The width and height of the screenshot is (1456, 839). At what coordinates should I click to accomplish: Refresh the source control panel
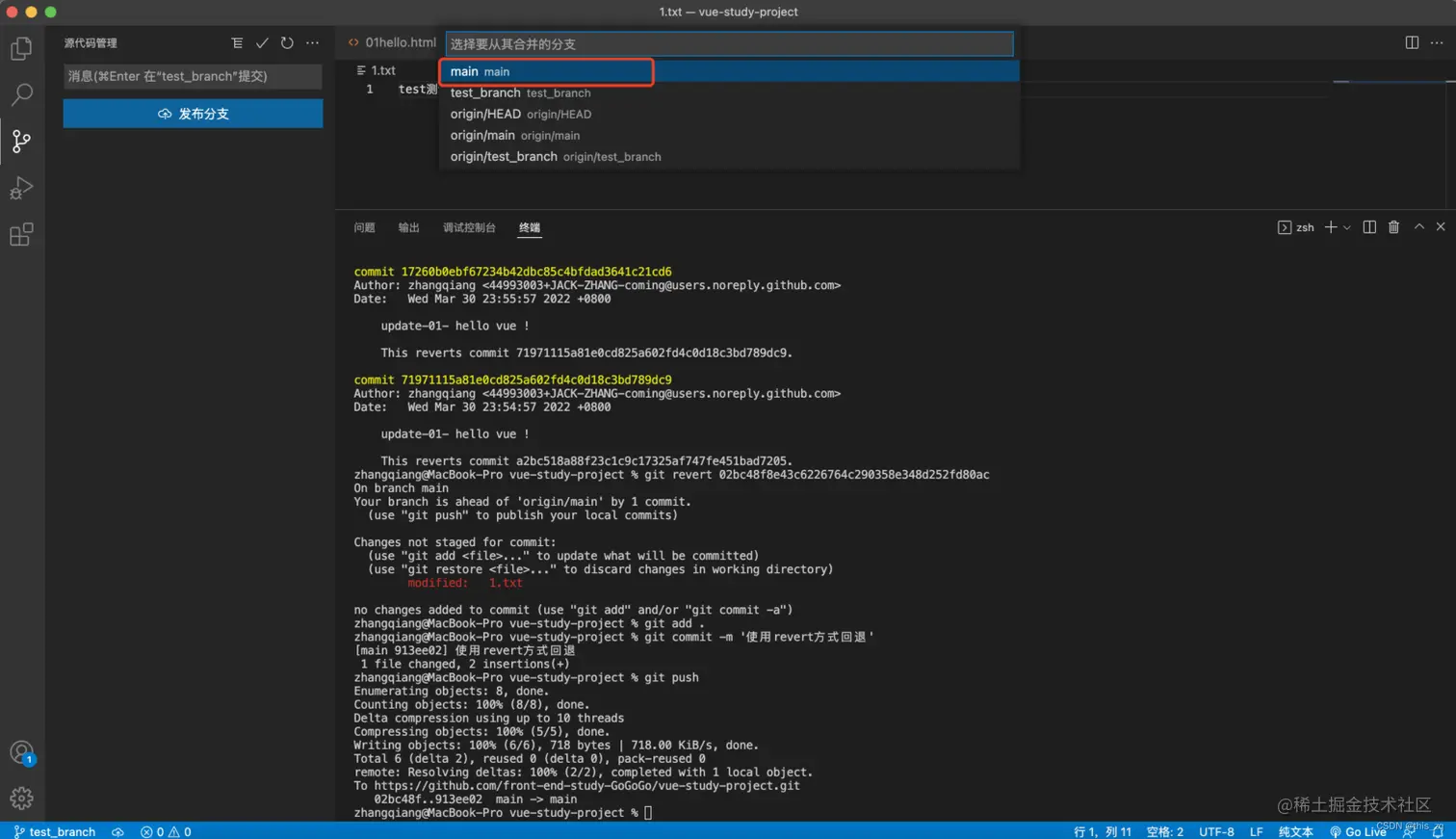coord(287,42)
